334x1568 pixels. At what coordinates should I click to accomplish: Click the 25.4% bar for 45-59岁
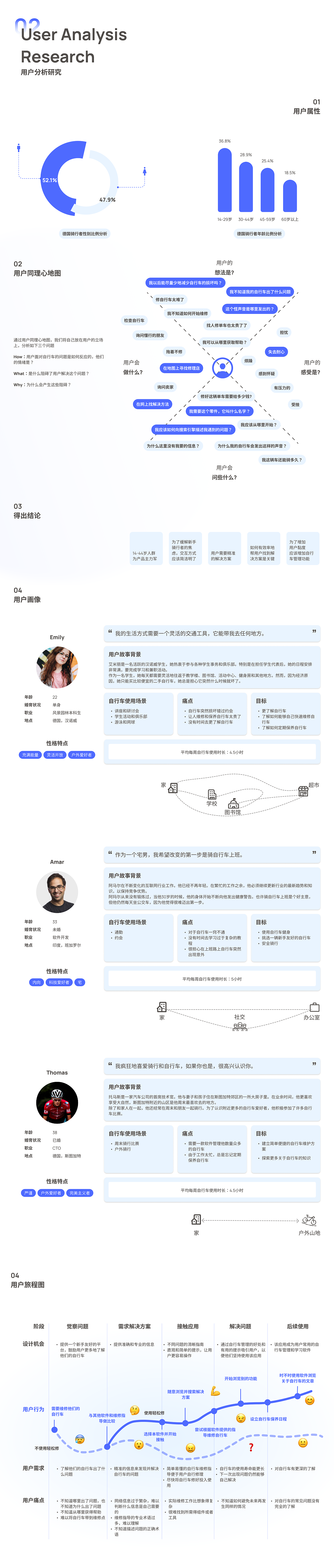coord(268,190)
